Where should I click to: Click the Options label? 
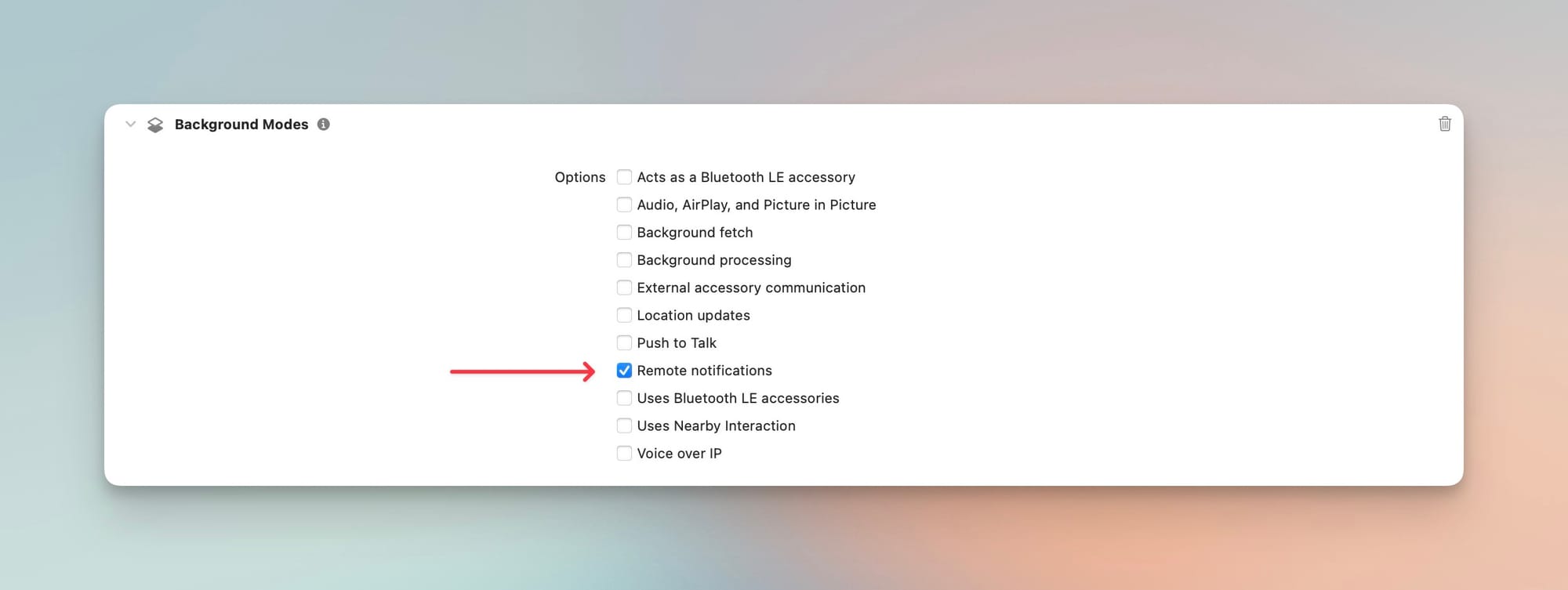579,177
